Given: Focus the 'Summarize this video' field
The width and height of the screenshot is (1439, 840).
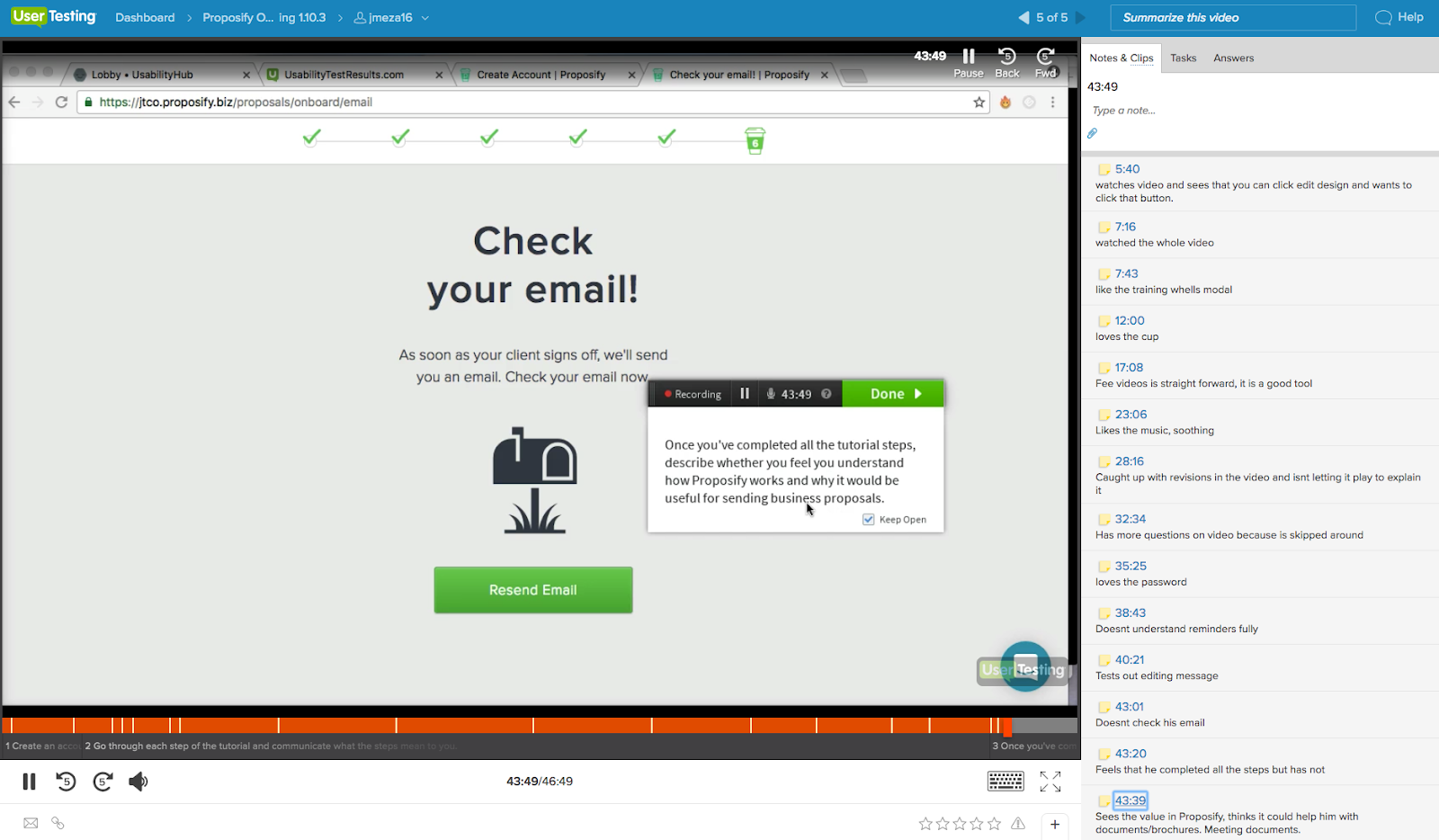Looking at the screenshot, I should click(x=1233, y=17).
